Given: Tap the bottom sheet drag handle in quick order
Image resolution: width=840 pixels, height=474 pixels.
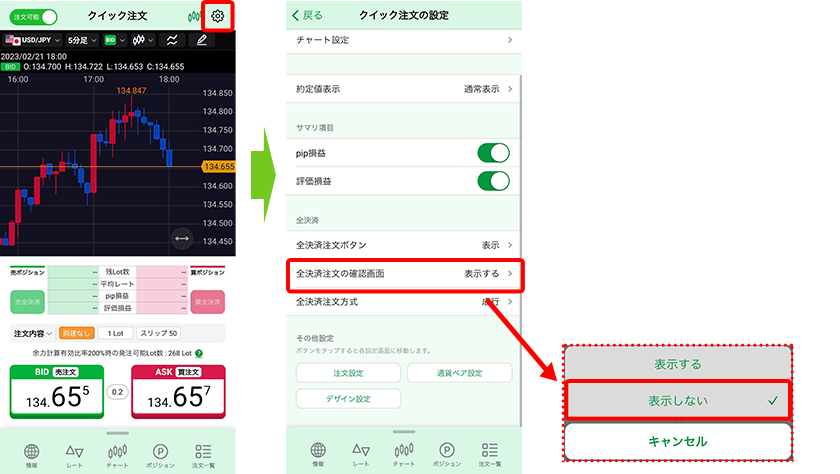Looking at the screenshot, I should (117, 433).
